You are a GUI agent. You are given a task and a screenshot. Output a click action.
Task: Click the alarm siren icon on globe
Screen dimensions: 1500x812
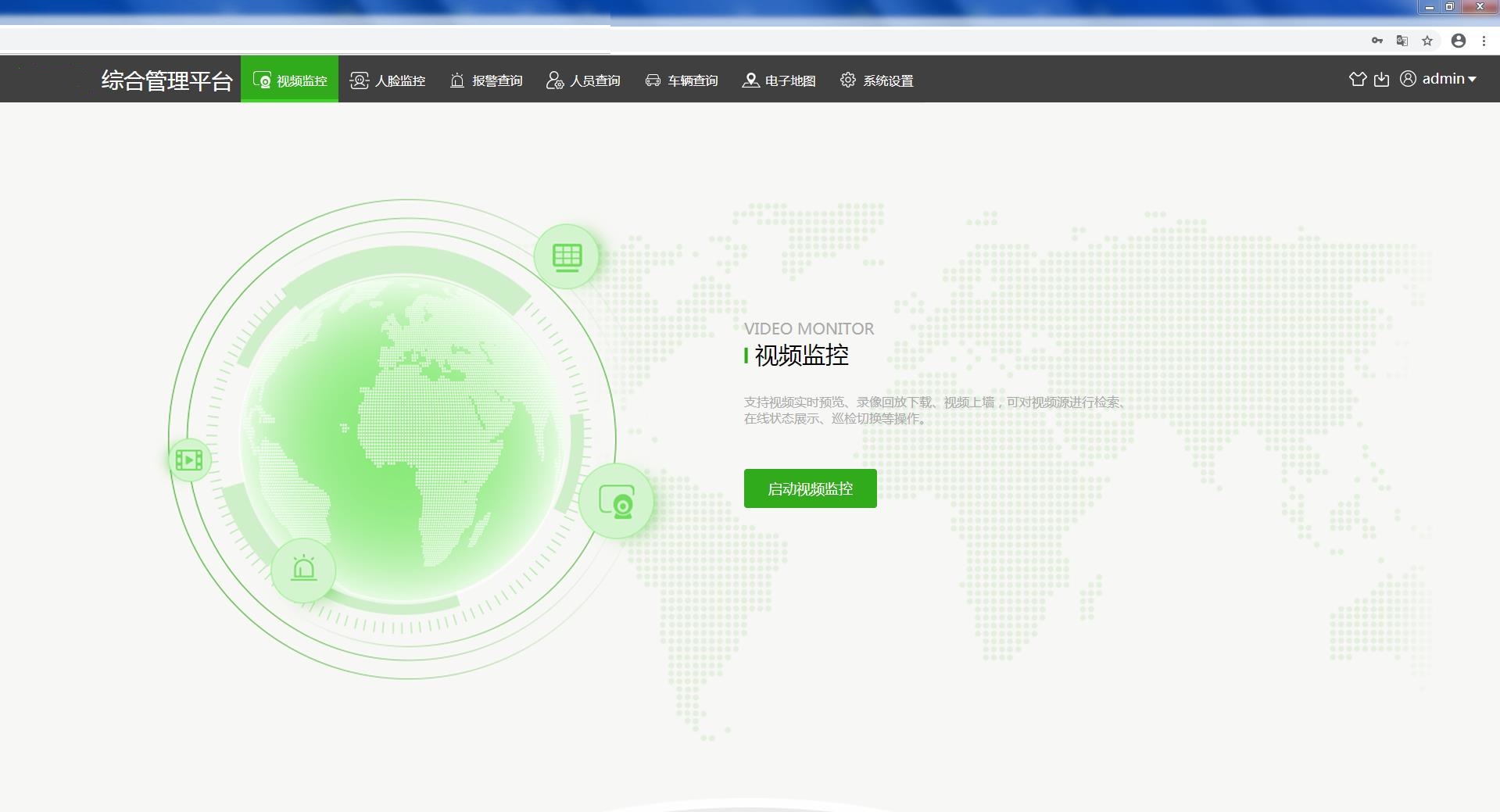(303, 569)
